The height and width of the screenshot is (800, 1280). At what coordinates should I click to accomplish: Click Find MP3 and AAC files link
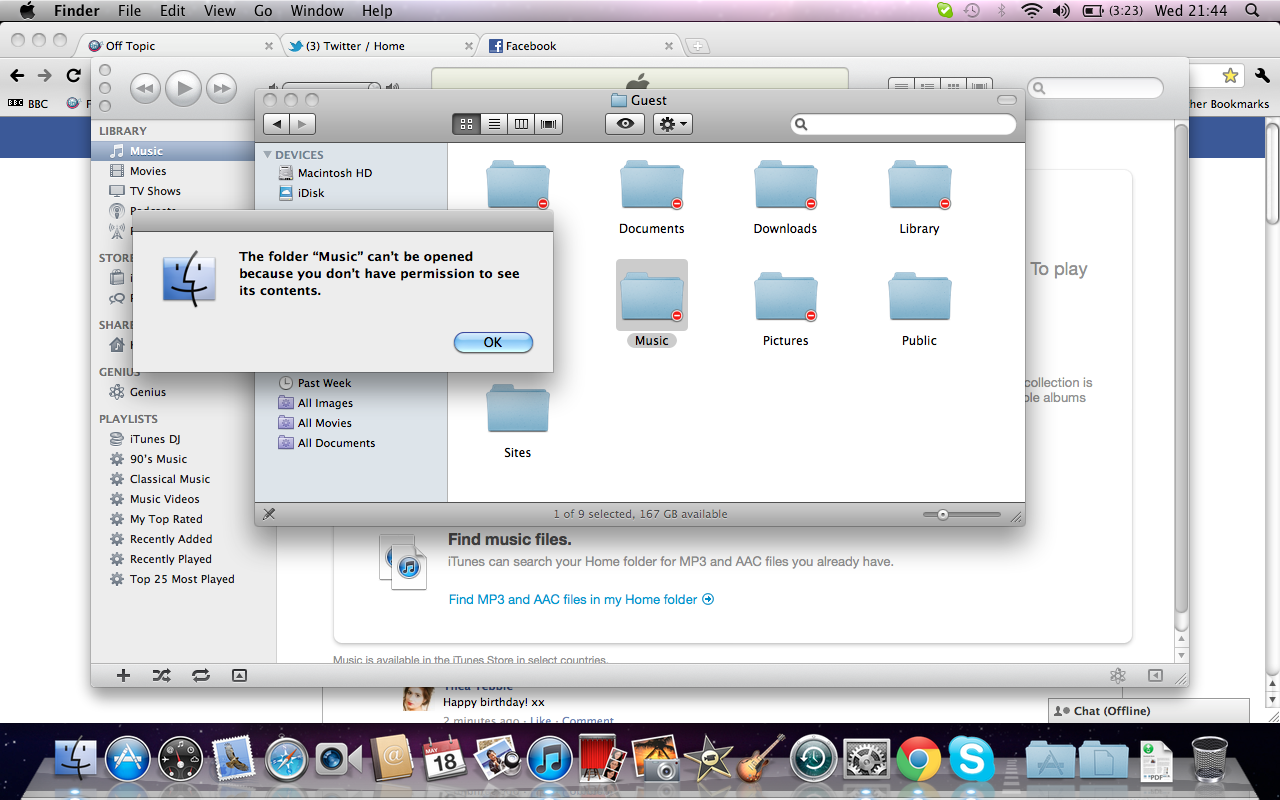tap(581, 599)
